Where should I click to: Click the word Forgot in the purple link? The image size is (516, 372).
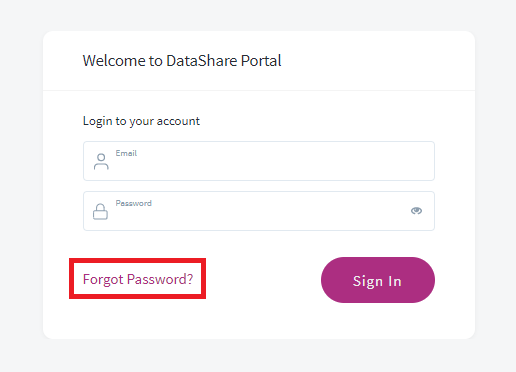[103, 279]
